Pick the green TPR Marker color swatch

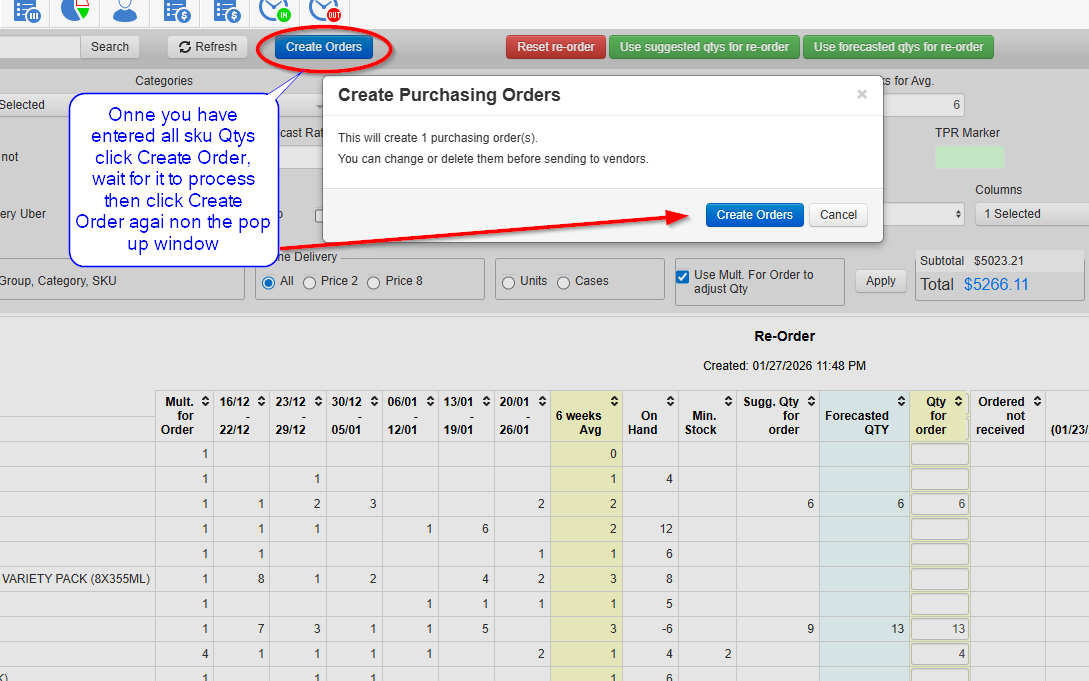(970, 157)
